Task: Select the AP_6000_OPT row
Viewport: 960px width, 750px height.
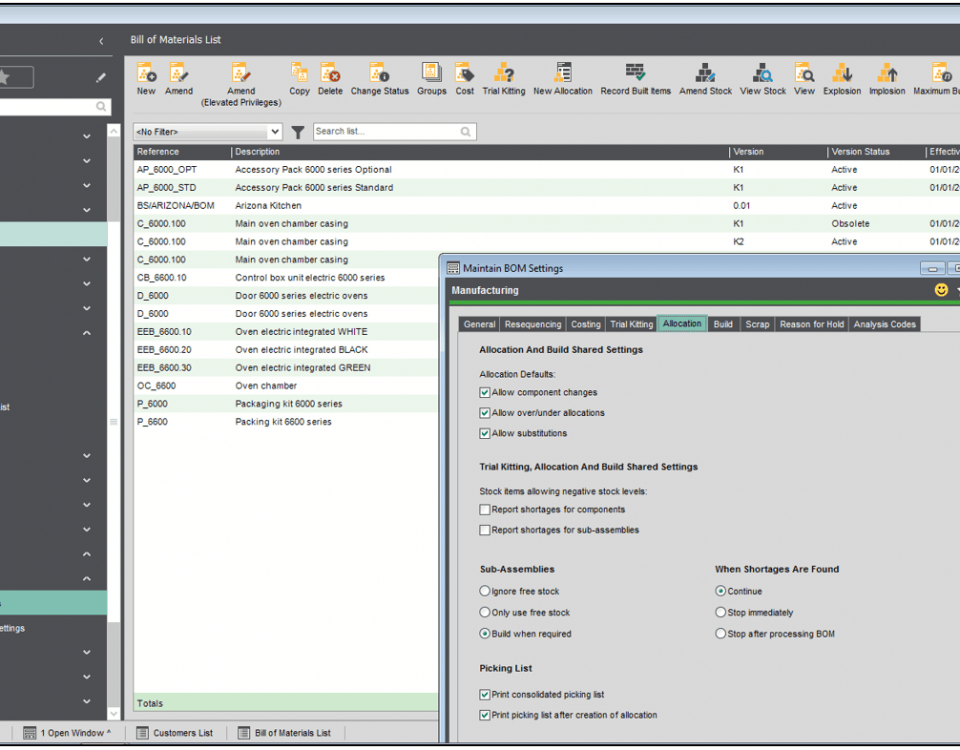Action: click(x=547, y=170)
